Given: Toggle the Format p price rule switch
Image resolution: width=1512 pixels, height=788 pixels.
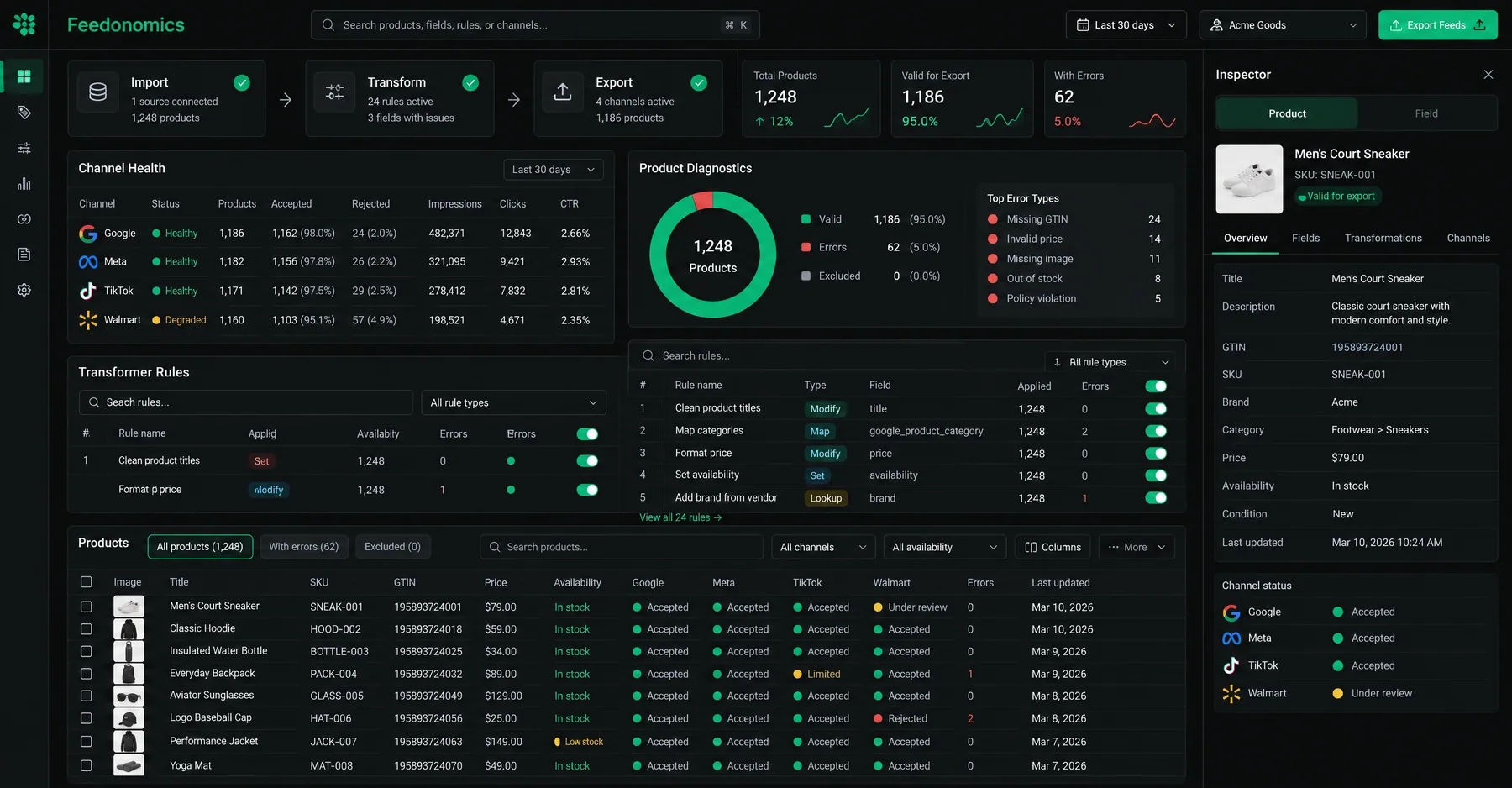Looking at the screenshot, I should pos(587,490).
